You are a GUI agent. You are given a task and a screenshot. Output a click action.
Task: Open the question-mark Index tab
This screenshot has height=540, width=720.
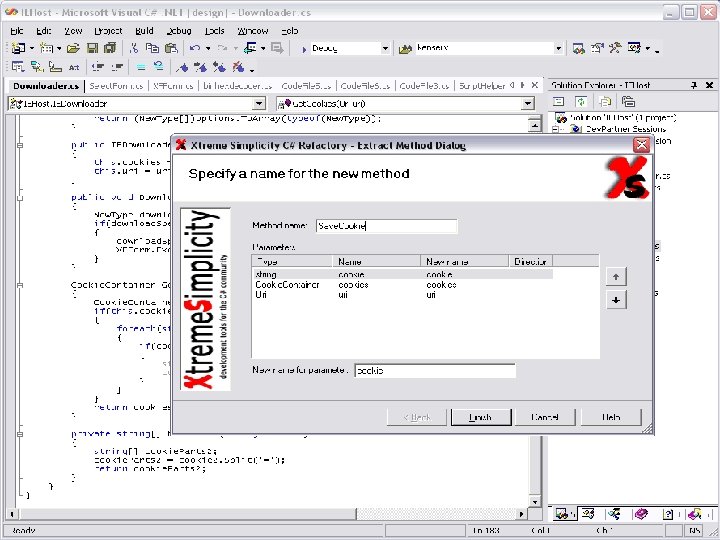(669, 515)
